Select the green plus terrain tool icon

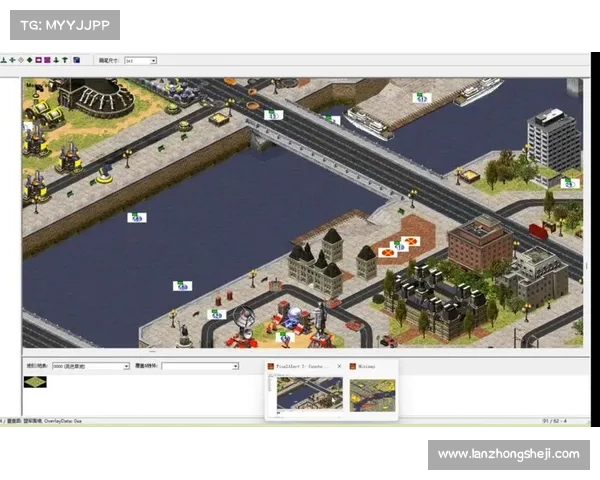coord(13,60)
